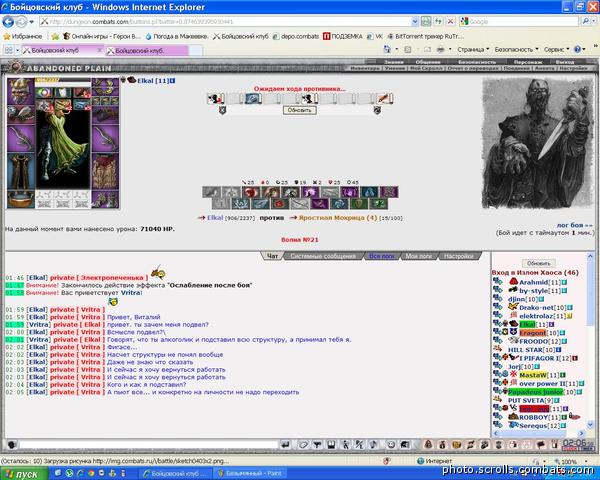Switch to Системные сообщения tab
This screenshot has height=480, width=600.
pos(323,256)
